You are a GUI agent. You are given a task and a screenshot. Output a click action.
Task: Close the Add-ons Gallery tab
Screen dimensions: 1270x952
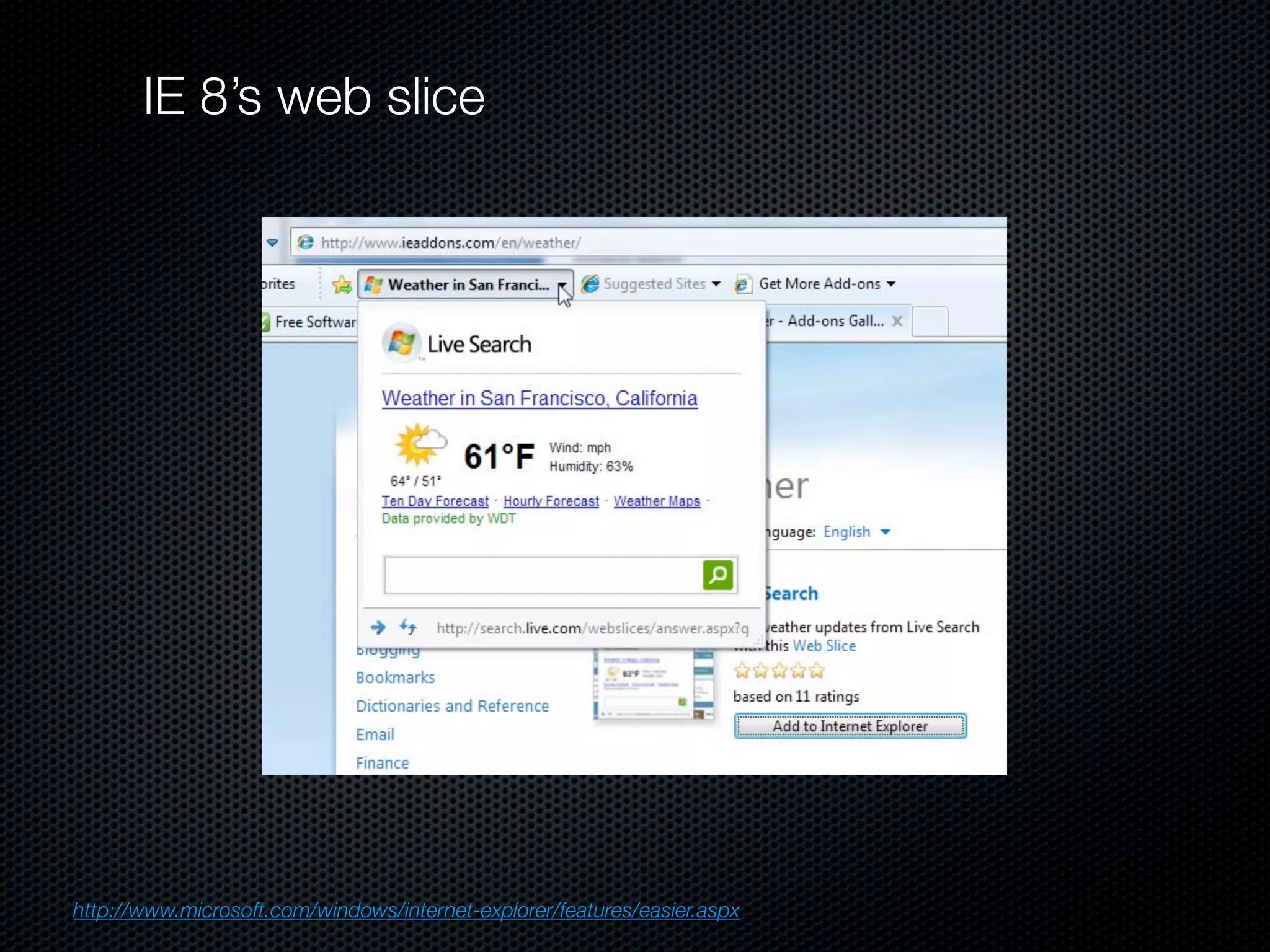[897, 321]
